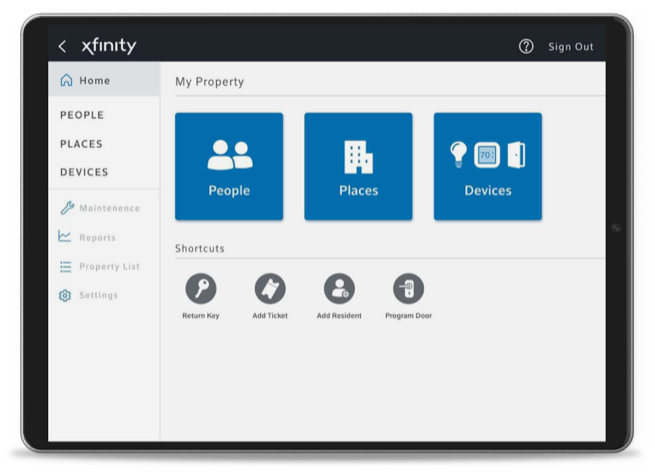
Task: Click the Reports chart icon
Action: click(x=65, y=236)
